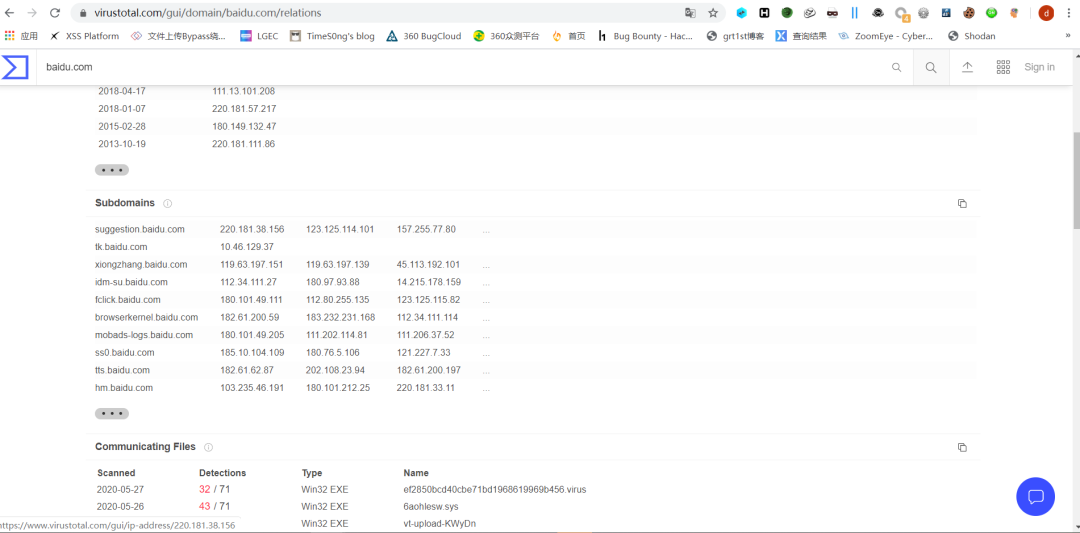Image resolution: width=1080 pixels, height=533 pixels.
Task: Bookmark this page with the star icon
Action: click(x=713, y=12)
